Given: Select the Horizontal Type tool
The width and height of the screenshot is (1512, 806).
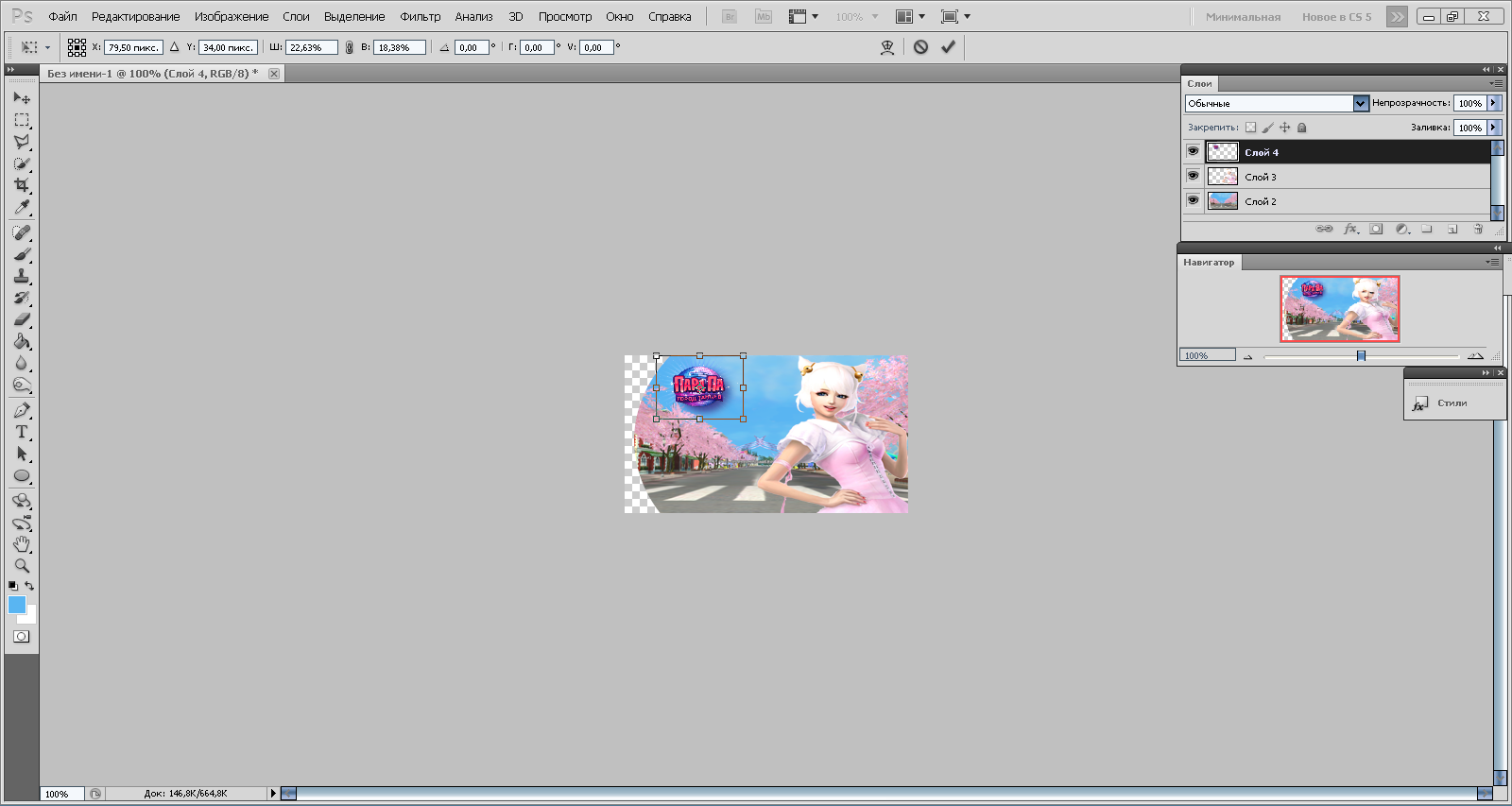Looking at the screenshot, I should pyautogui.click(x=22, y=432).
